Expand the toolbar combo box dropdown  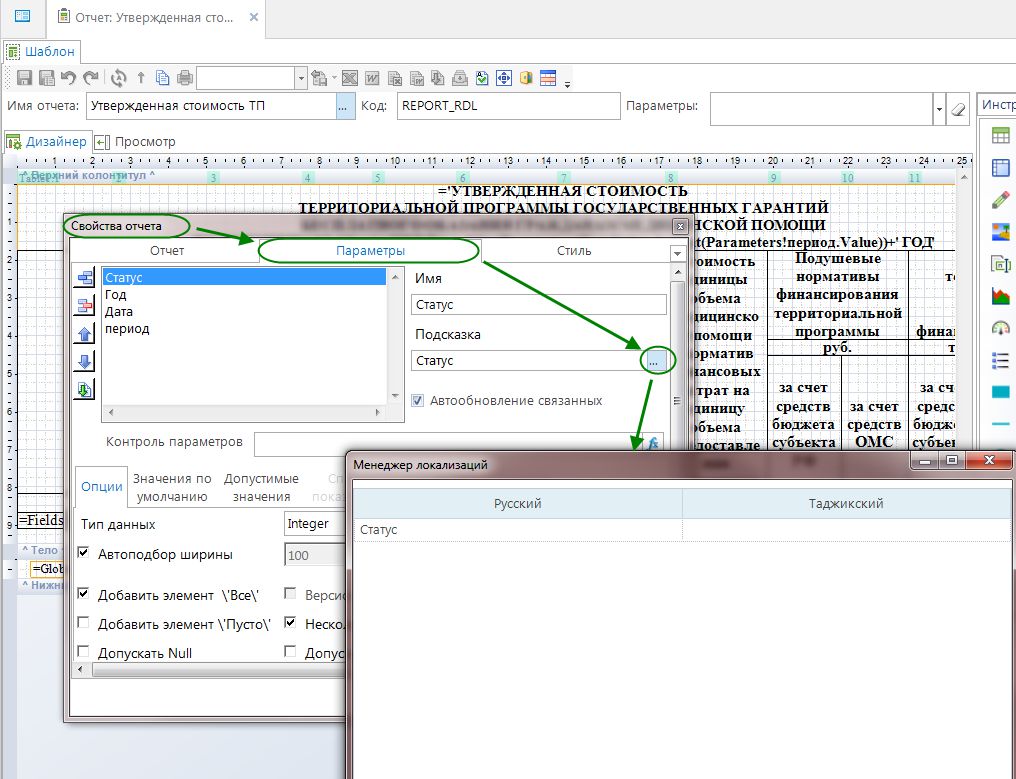click(x=301, y=78)
